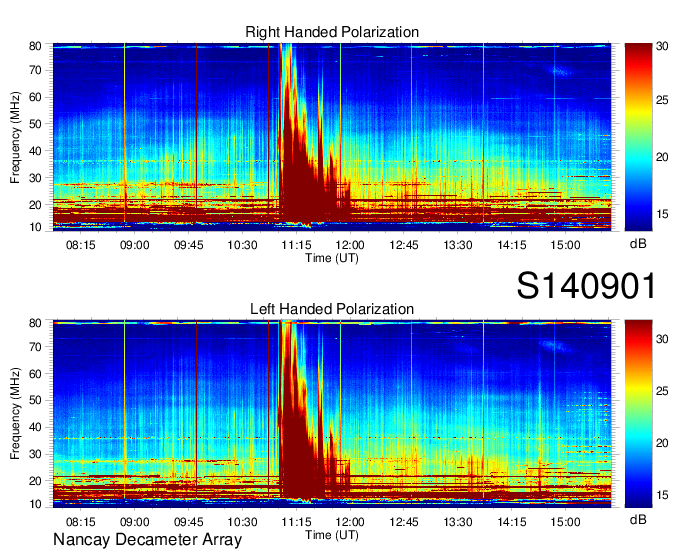Click the 25 dB value on bottom color bar
The width and height of the screenshot is (680, 552).
pos(662,391)
